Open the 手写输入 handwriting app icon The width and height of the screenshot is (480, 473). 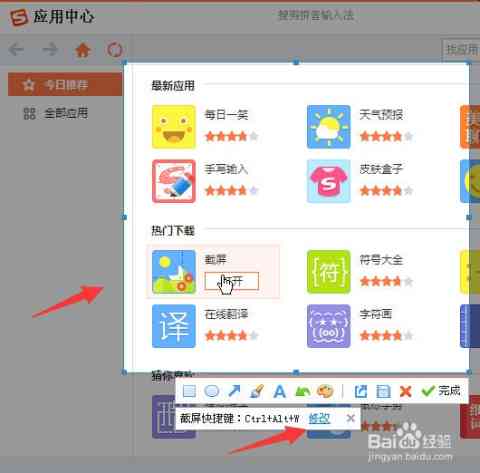pyautogui.click(x=174, y=181)
